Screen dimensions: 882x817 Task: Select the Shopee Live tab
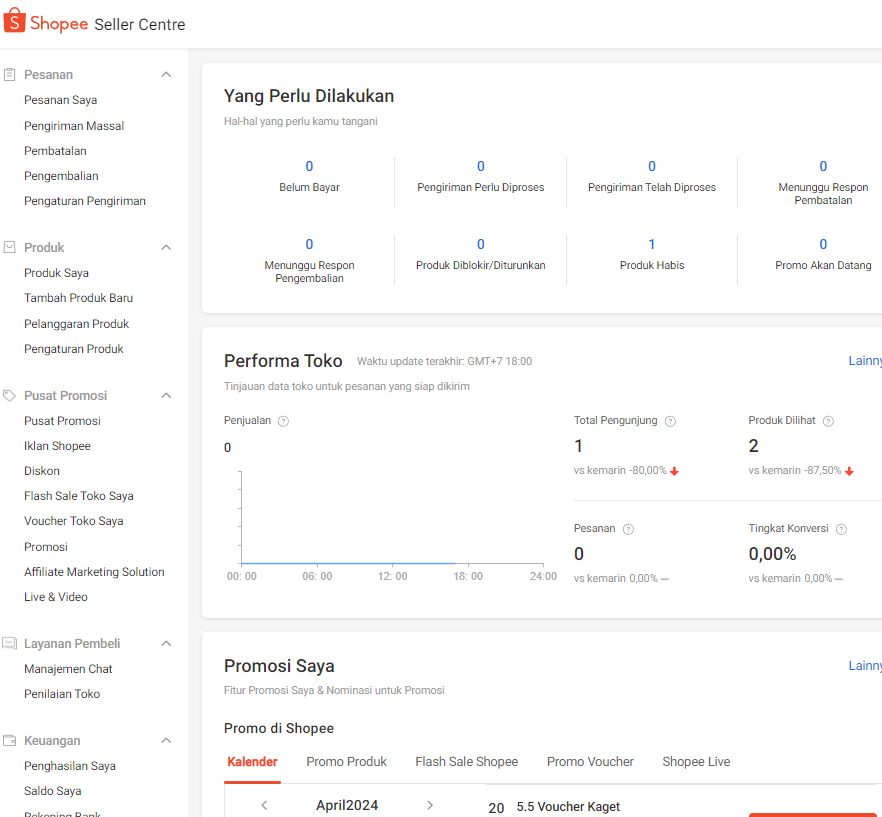tap(696, 761)
